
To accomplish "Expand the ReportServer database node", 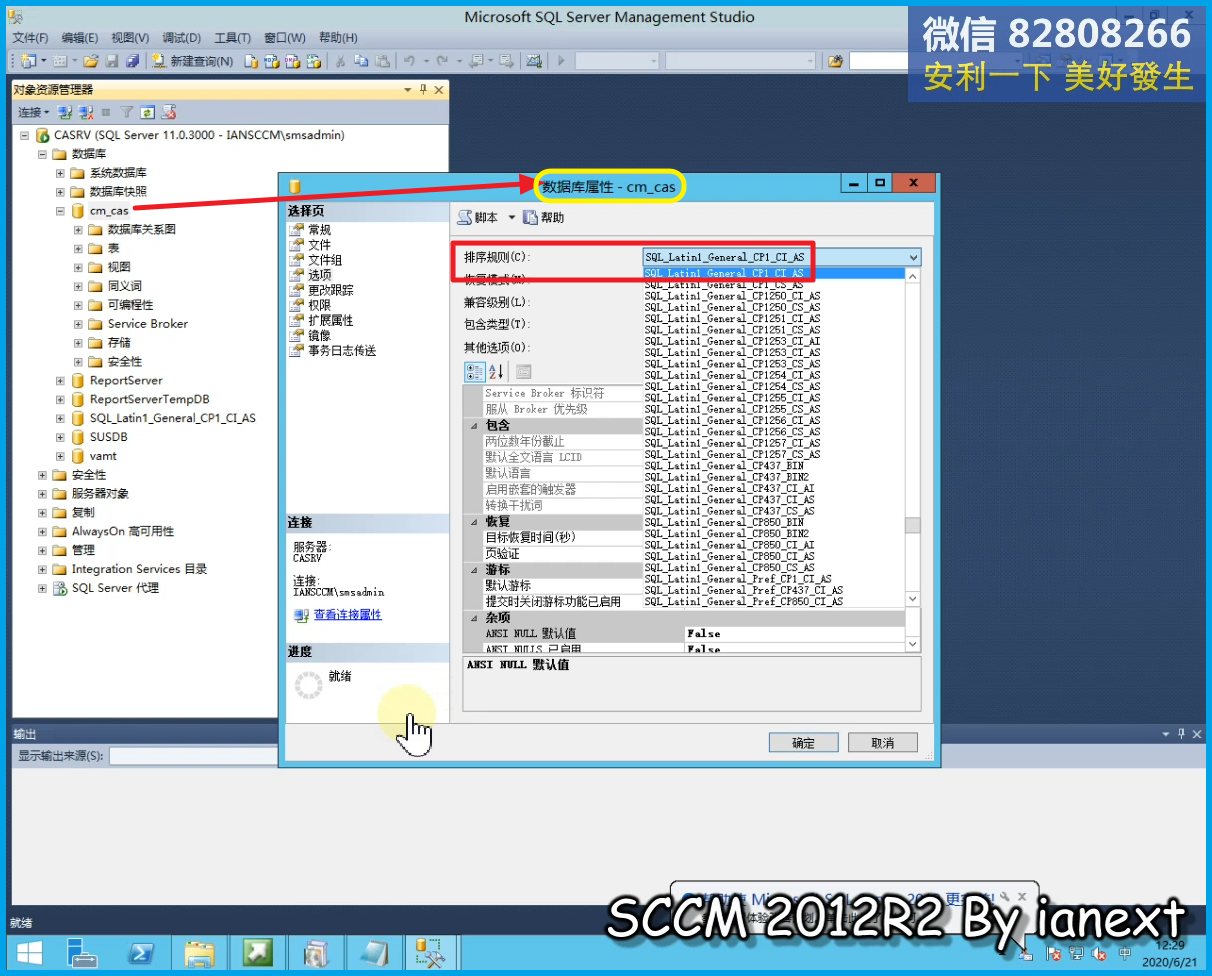I will (x=60, y=380).
